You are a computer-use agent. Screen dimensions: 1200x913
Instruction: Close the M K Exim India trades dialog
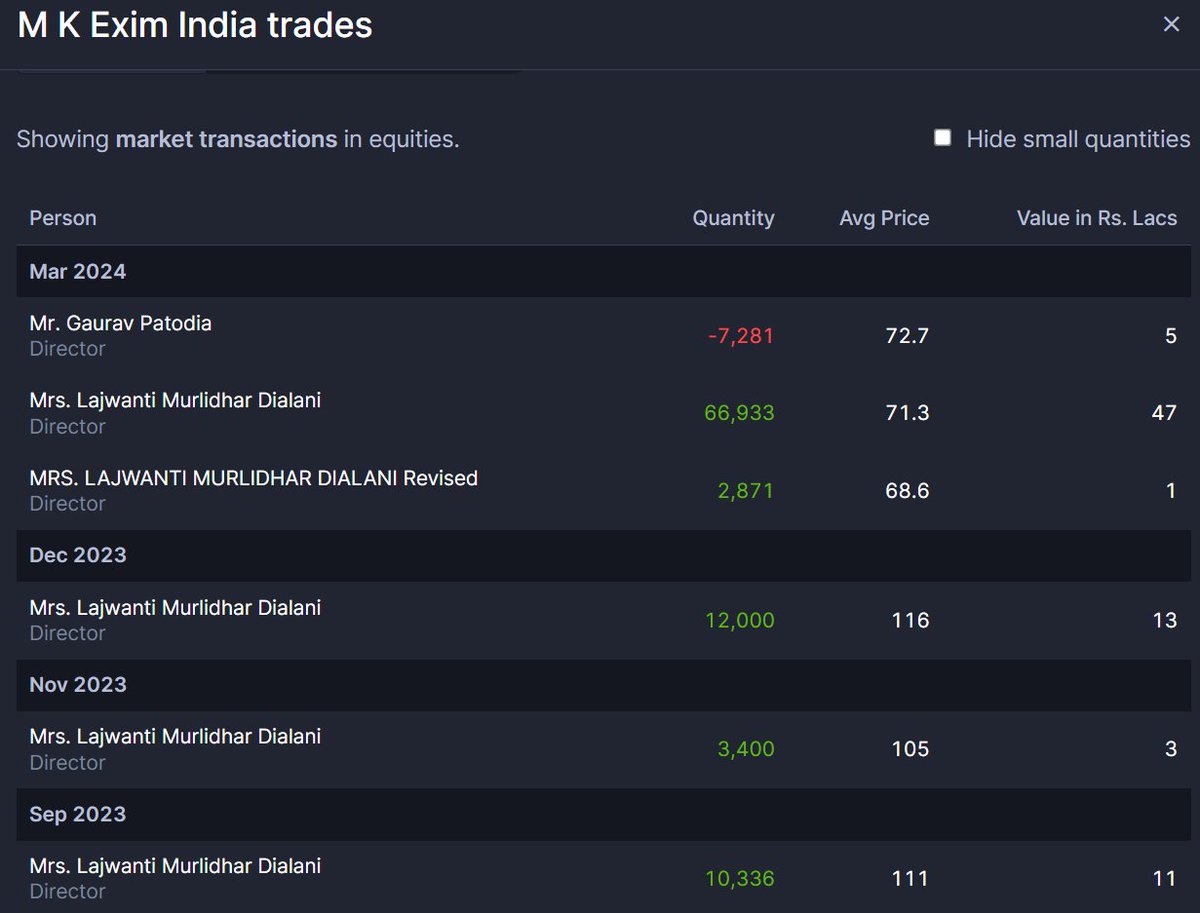tap(1171, 24)
